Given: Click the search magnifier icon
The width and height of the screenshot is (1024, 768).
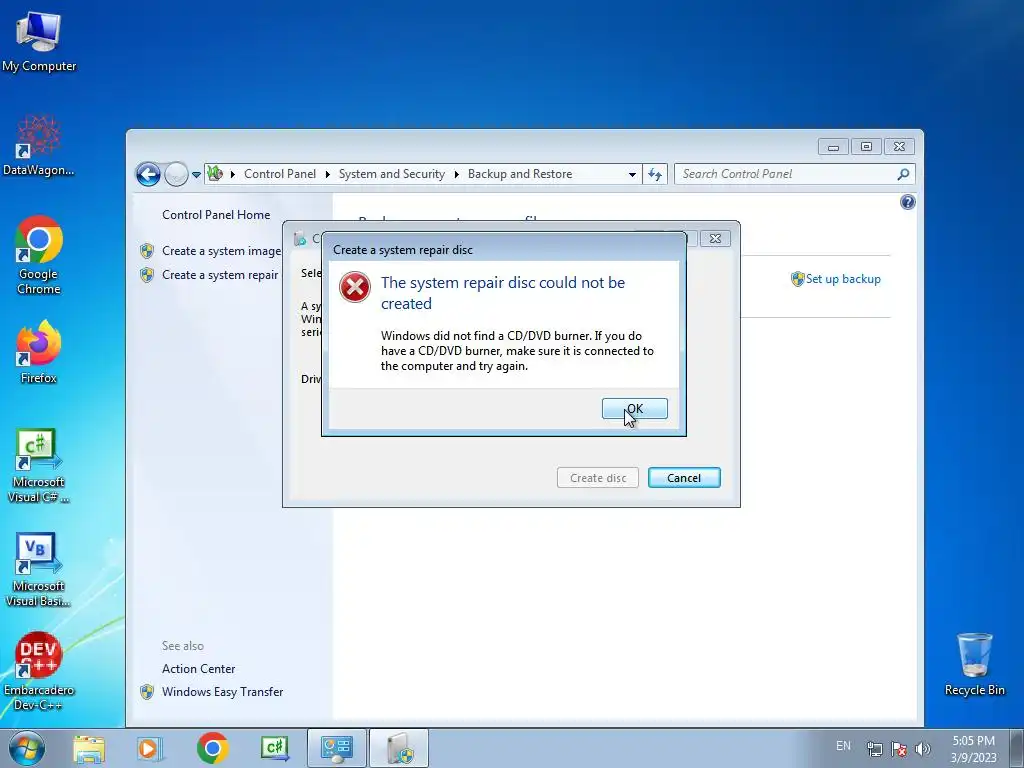Looking at the screenshot, I should coord(903,174).
